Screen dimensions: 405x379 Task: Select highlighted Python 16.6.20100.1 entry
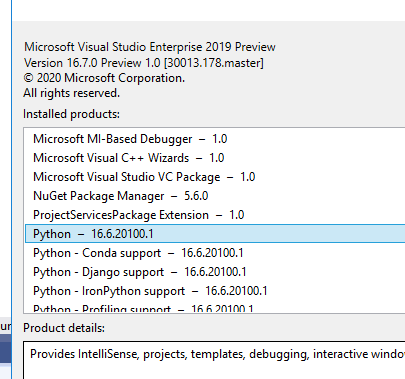pos(215,234)
